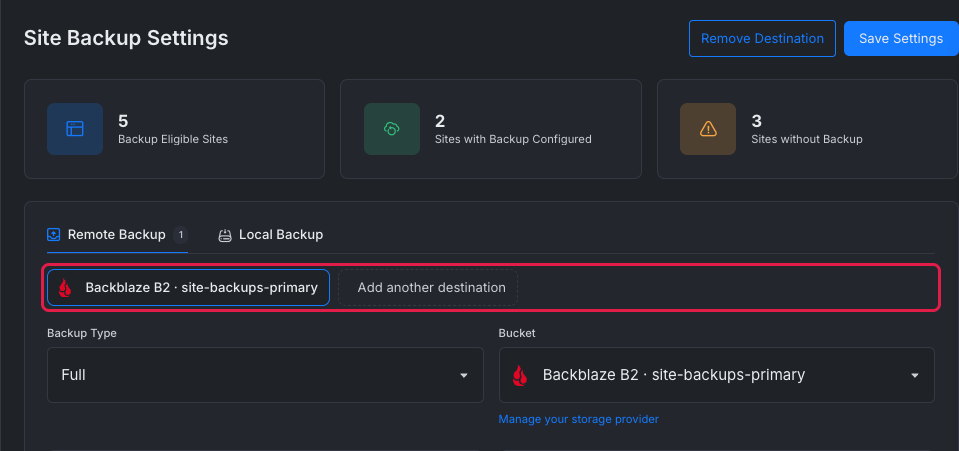Click the Bucket field label
This screenshot has width=959, height=451.
(517, 334)
